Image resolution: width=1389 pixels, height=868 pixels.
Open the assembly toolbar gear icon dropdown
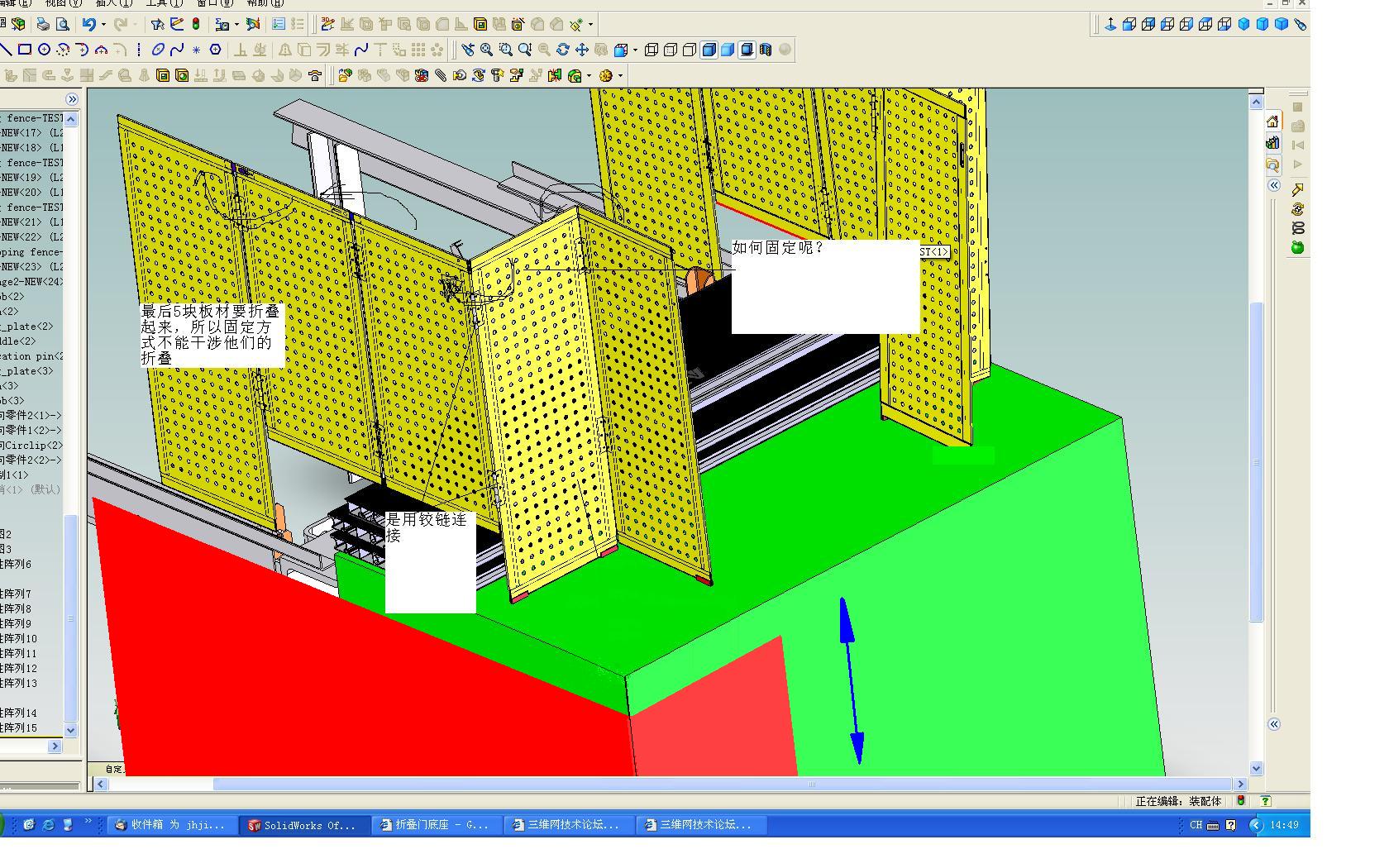[x=620, y=75]
